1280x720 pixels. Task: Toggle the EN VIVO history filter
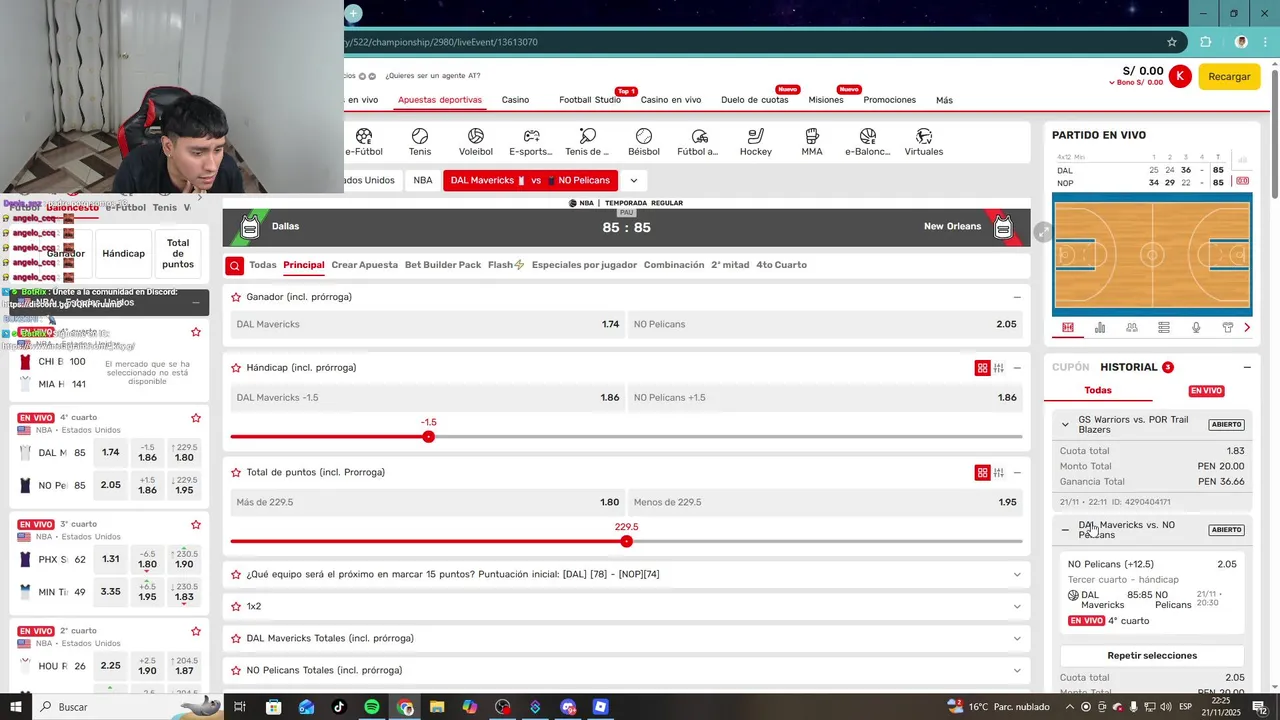1206,391
